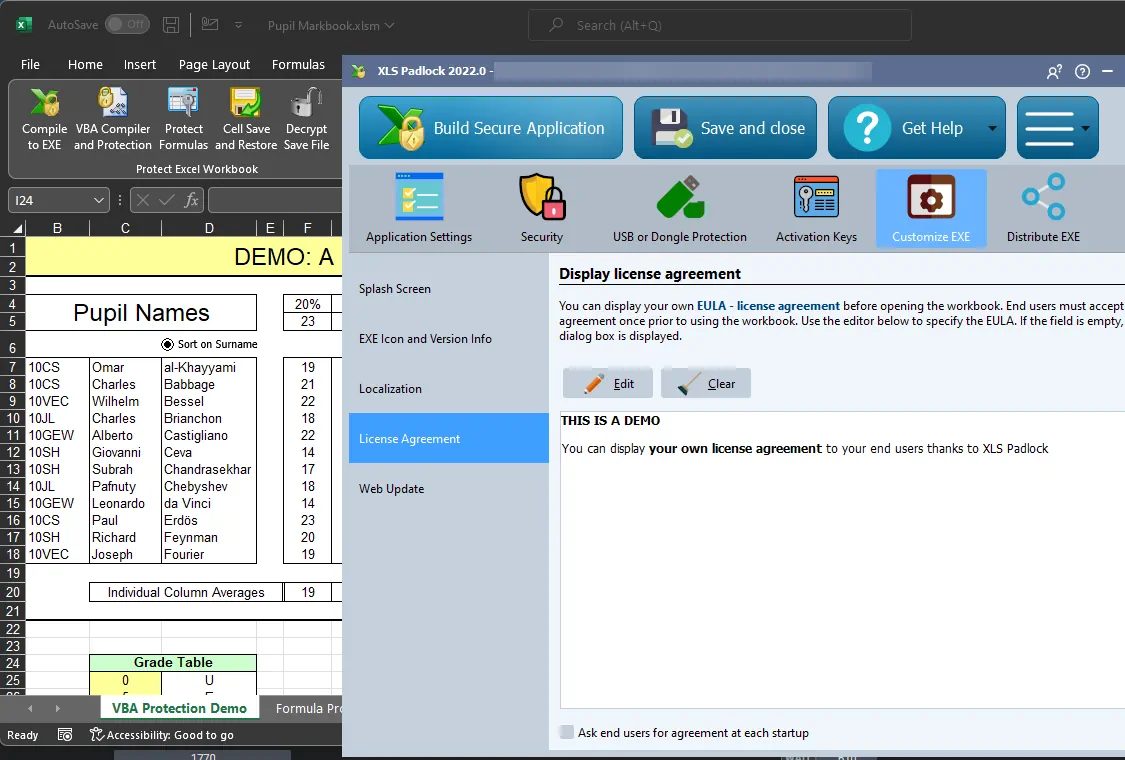Expand the Name Box dropdown
Screen dimensions: 1125x760
coord(99,201)
